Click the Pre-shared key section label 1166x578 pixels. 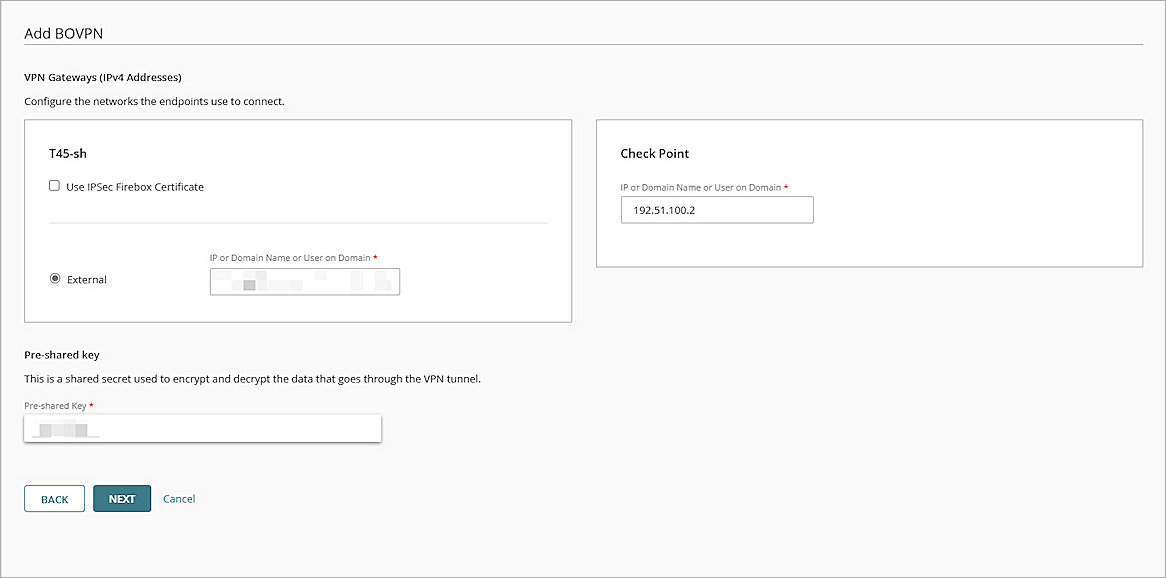[x=59, y=354]
